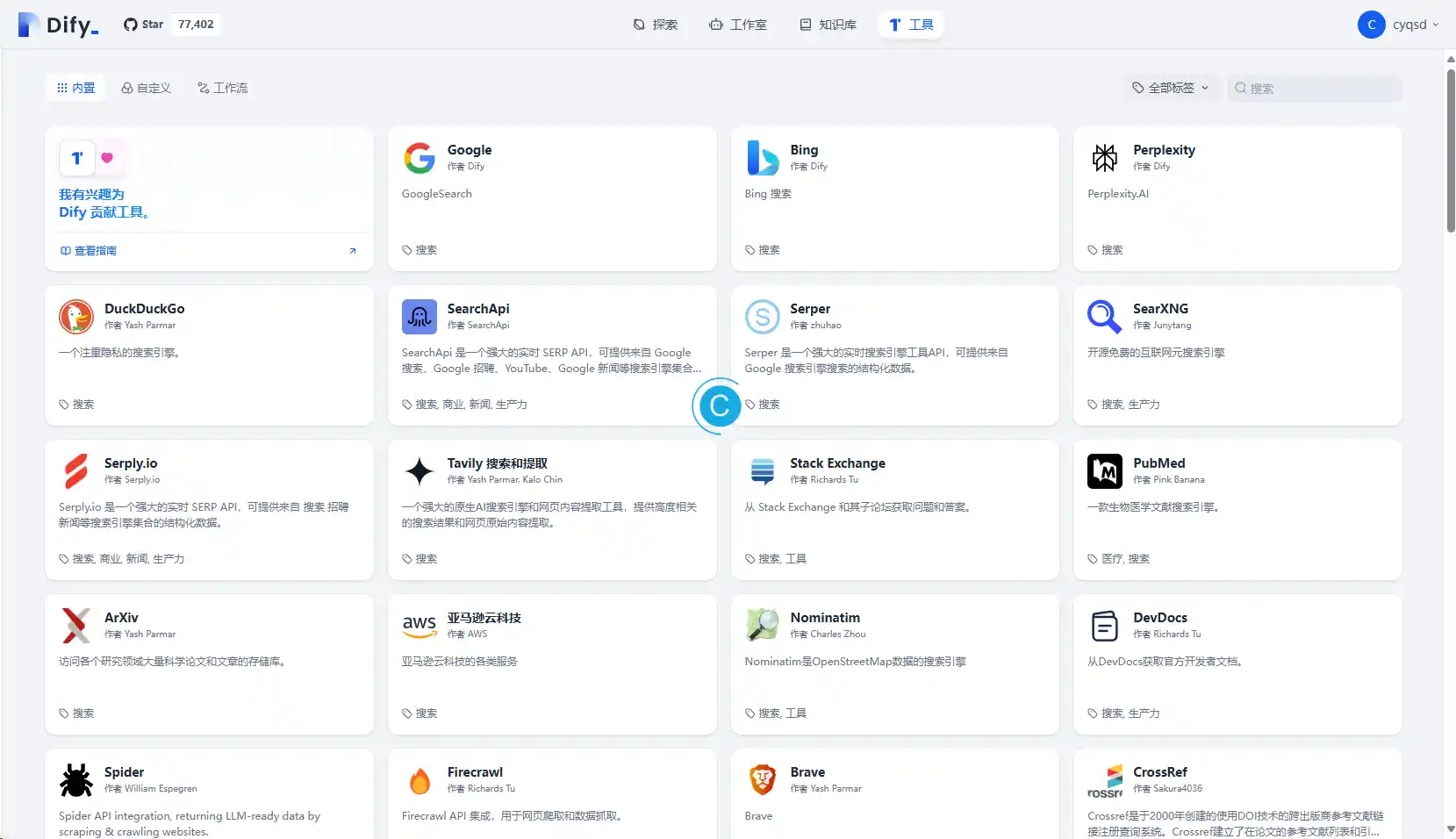
Task: Open the Bing tool title
Action: pyautogui.click(x=804, y=150)
